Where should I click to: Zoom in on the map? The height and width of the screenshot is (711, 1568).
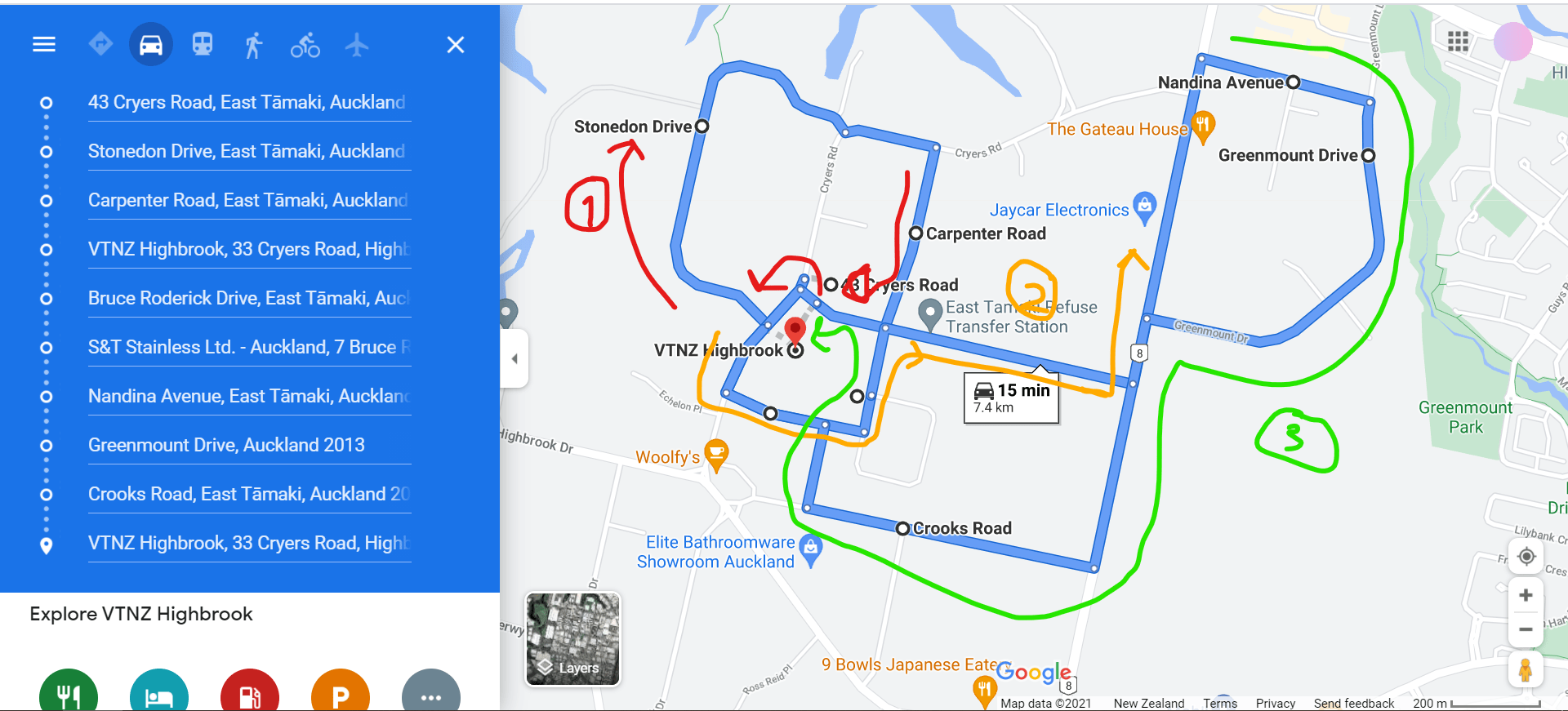(x=1526, y=595)
